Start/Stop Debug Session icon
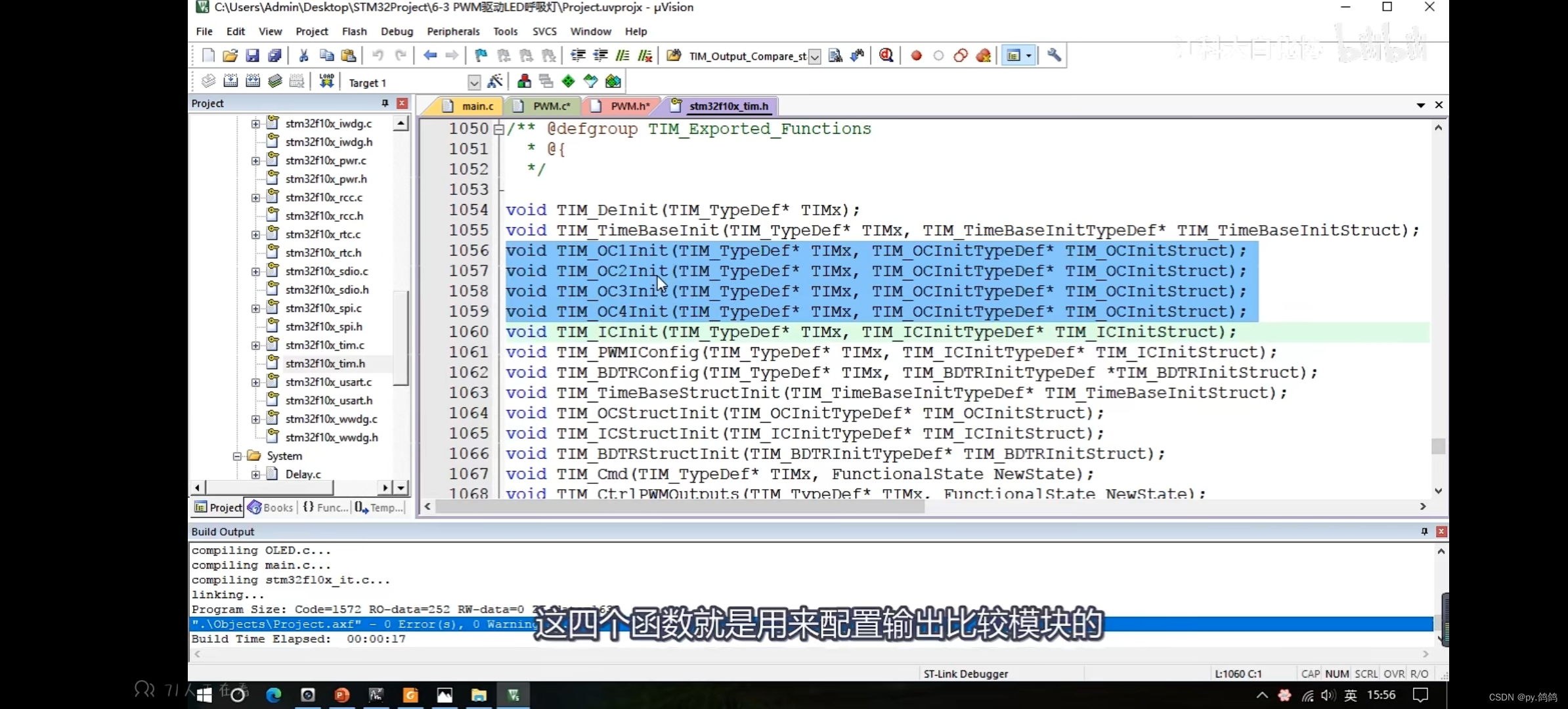Image resolution: width=1568 pixels, height=709 pixels. click(886, 56)
